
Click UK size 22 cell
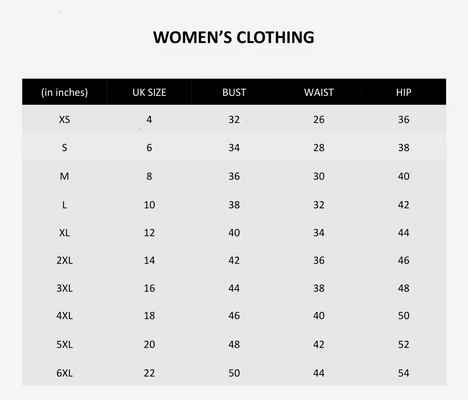pos(149,373)
